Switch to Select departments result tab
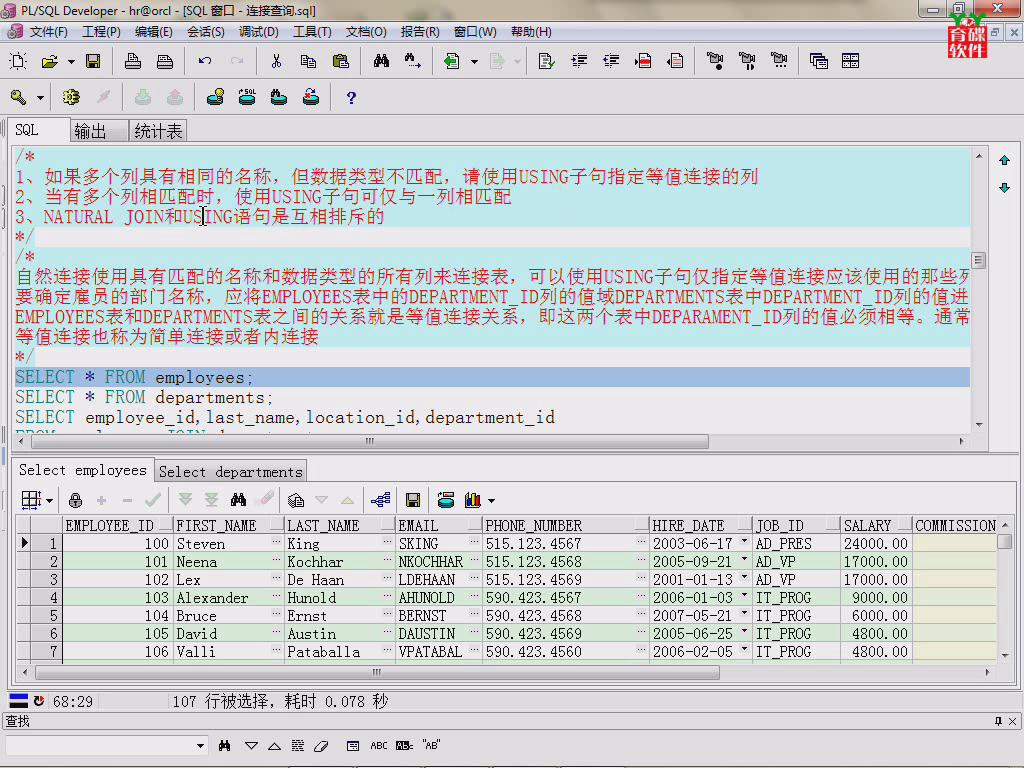 coord(231,472)
